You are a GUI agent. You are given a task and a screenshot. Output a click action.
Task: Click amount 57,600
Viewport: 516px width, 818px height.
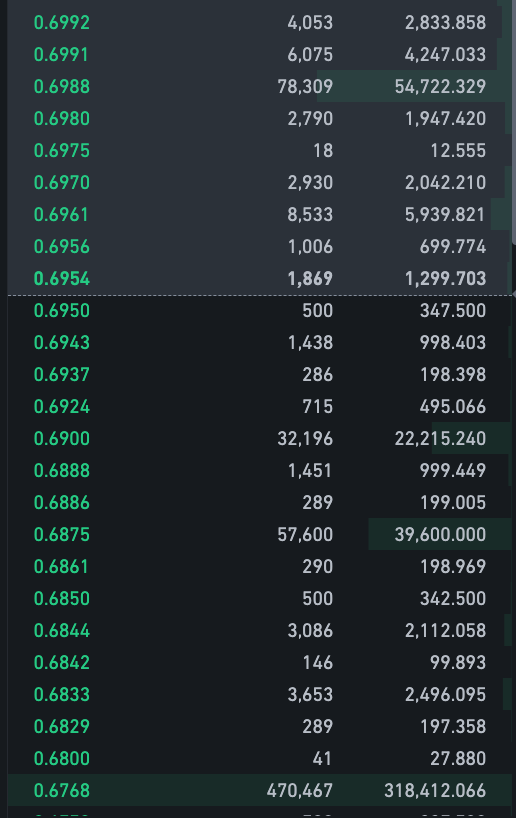305,535
